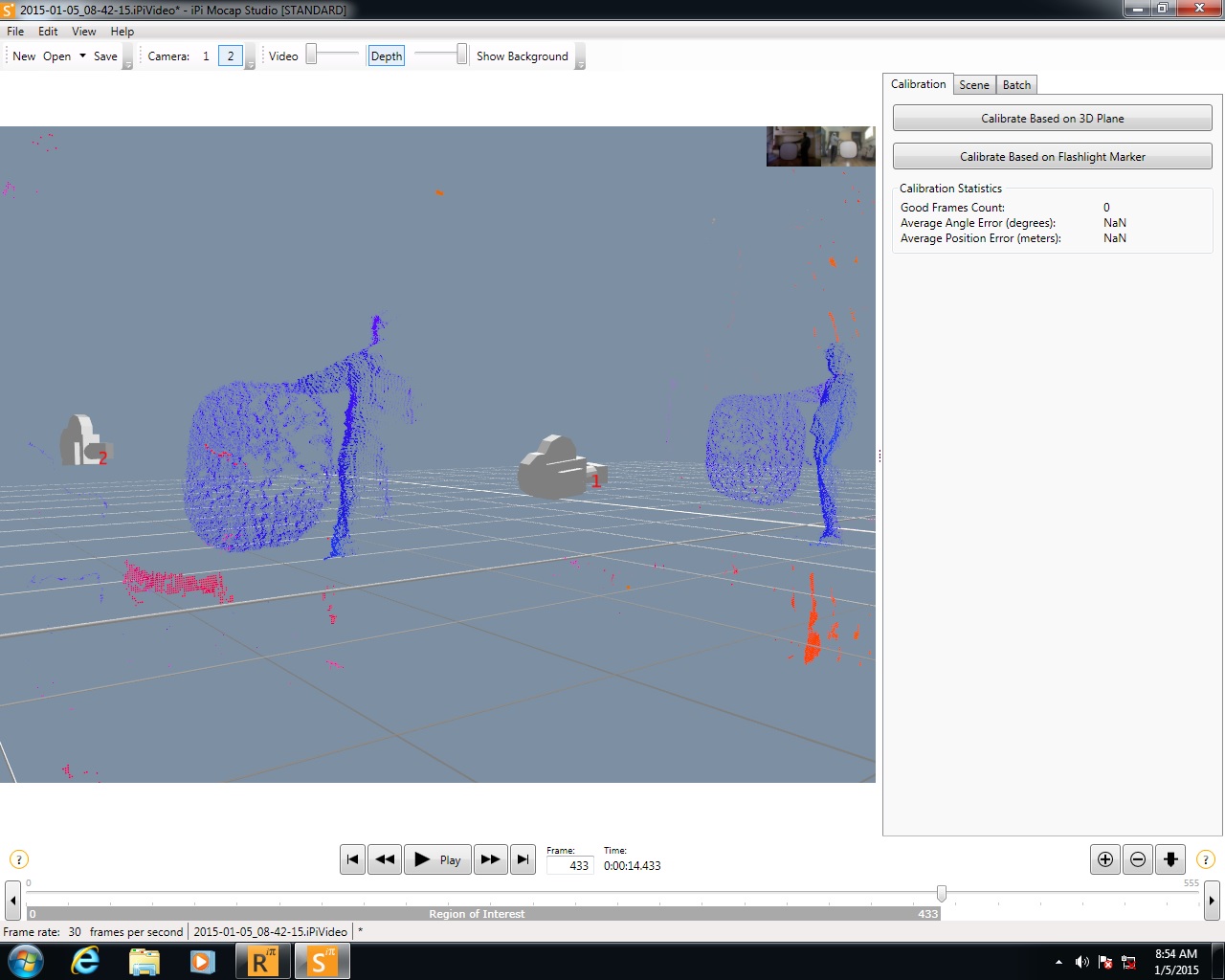Image resolution: width=1225 pixels, height=980 pixels.
Task: Open toolbar options after Show Background
Action: [580, 58]
